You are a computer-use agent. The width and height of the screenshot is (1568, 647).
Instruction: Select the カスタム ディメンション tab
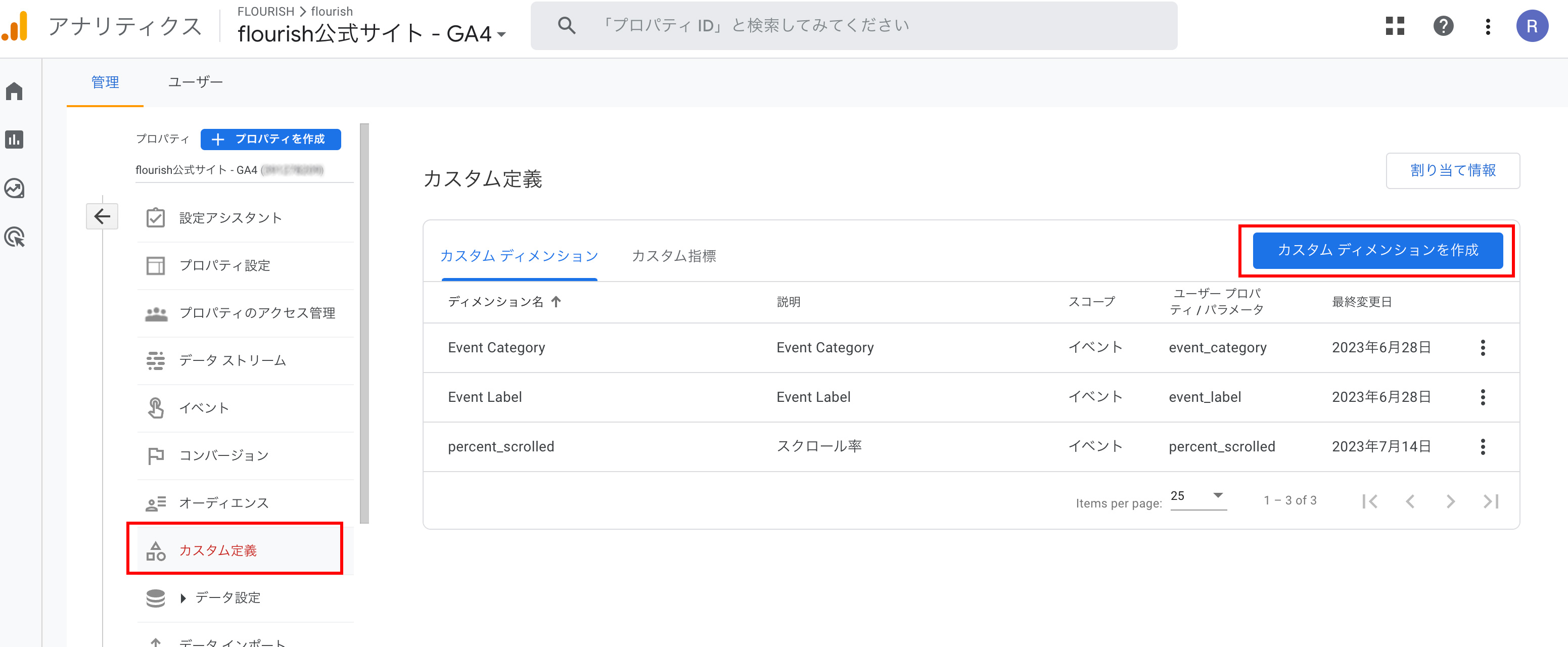(x=519, y=256)
